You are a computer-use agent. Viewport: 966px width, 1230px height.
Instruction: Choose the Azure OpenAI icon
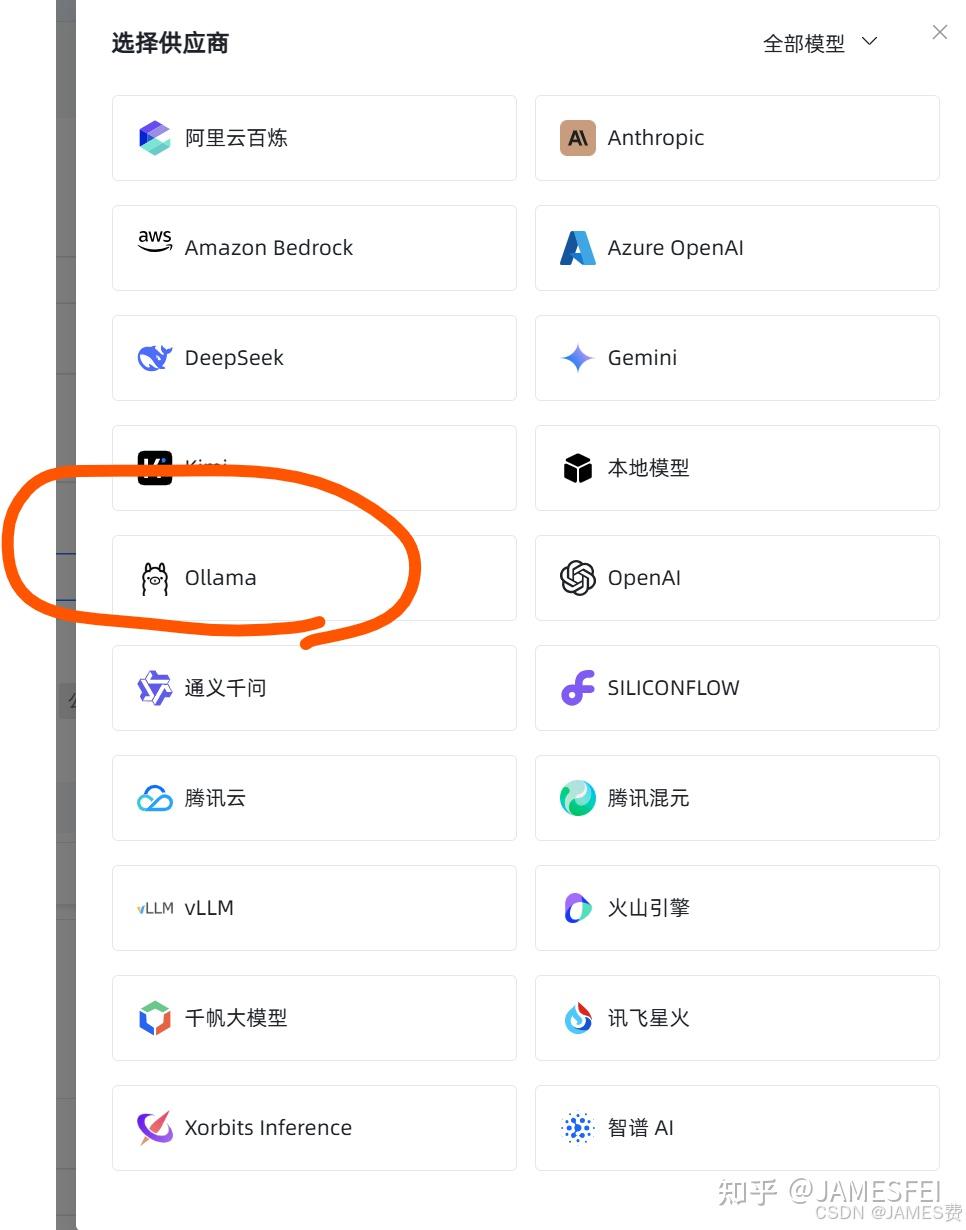[578, 248]
